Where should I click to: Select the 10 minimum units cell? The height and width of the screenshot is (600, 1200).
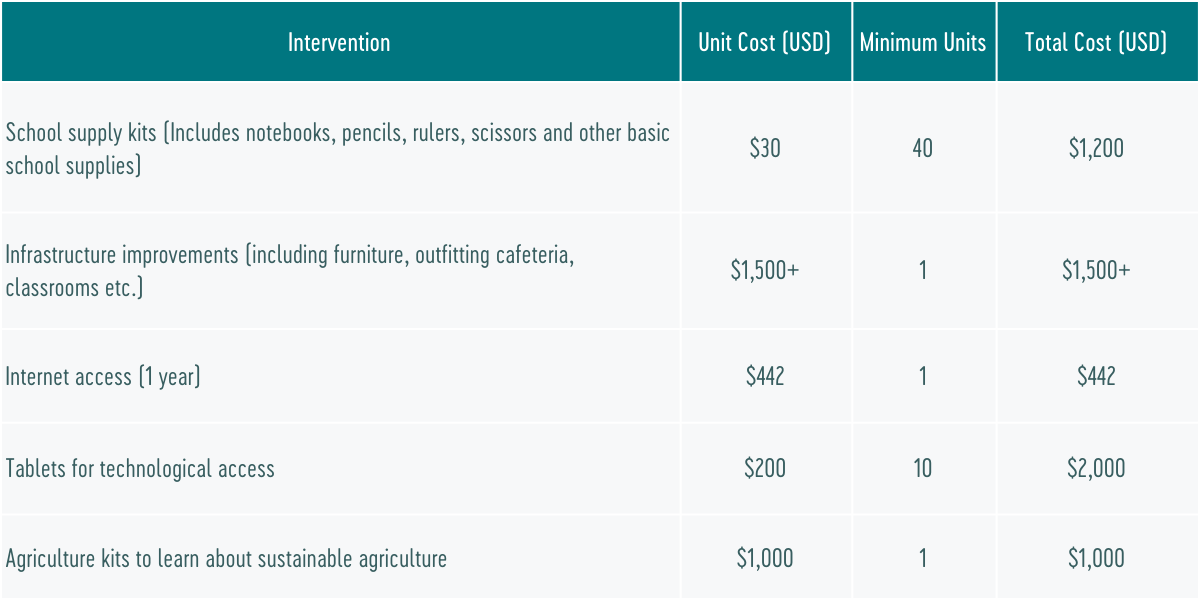(923, 468)
